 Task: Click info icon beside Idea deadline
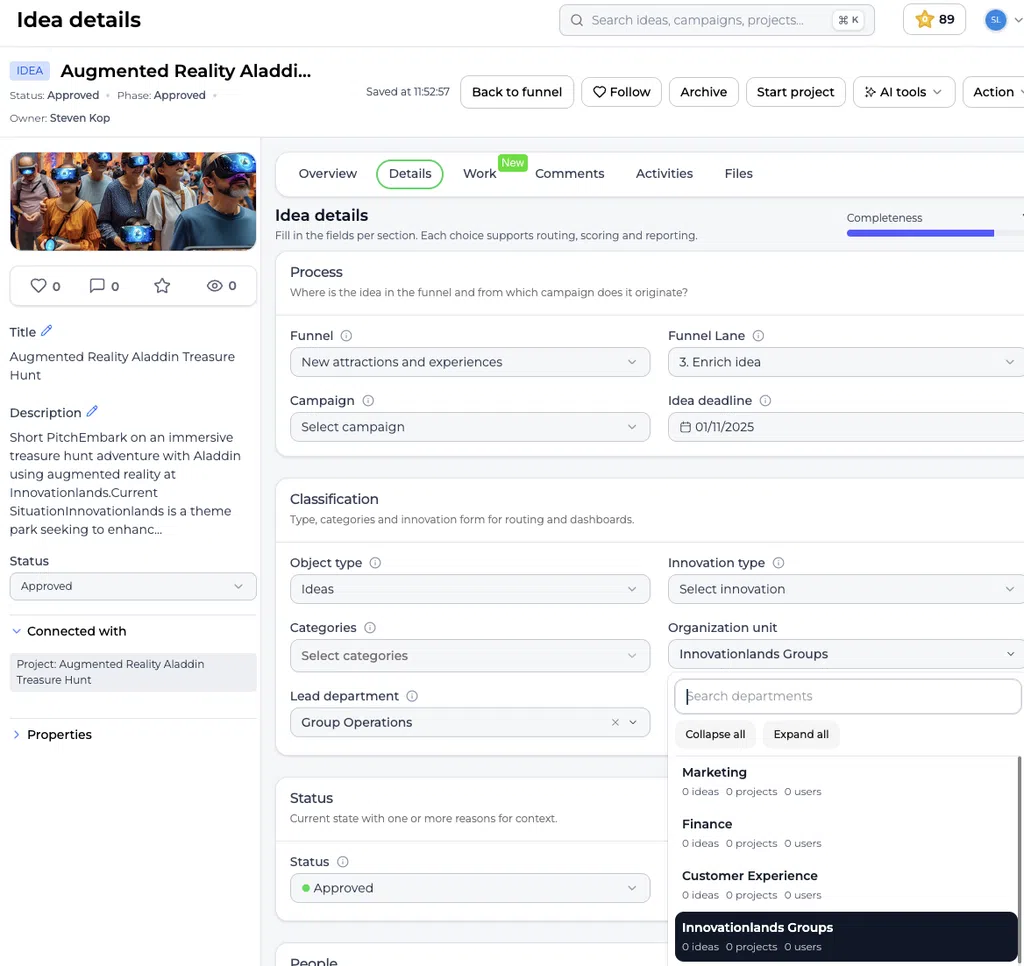[765, 400]
